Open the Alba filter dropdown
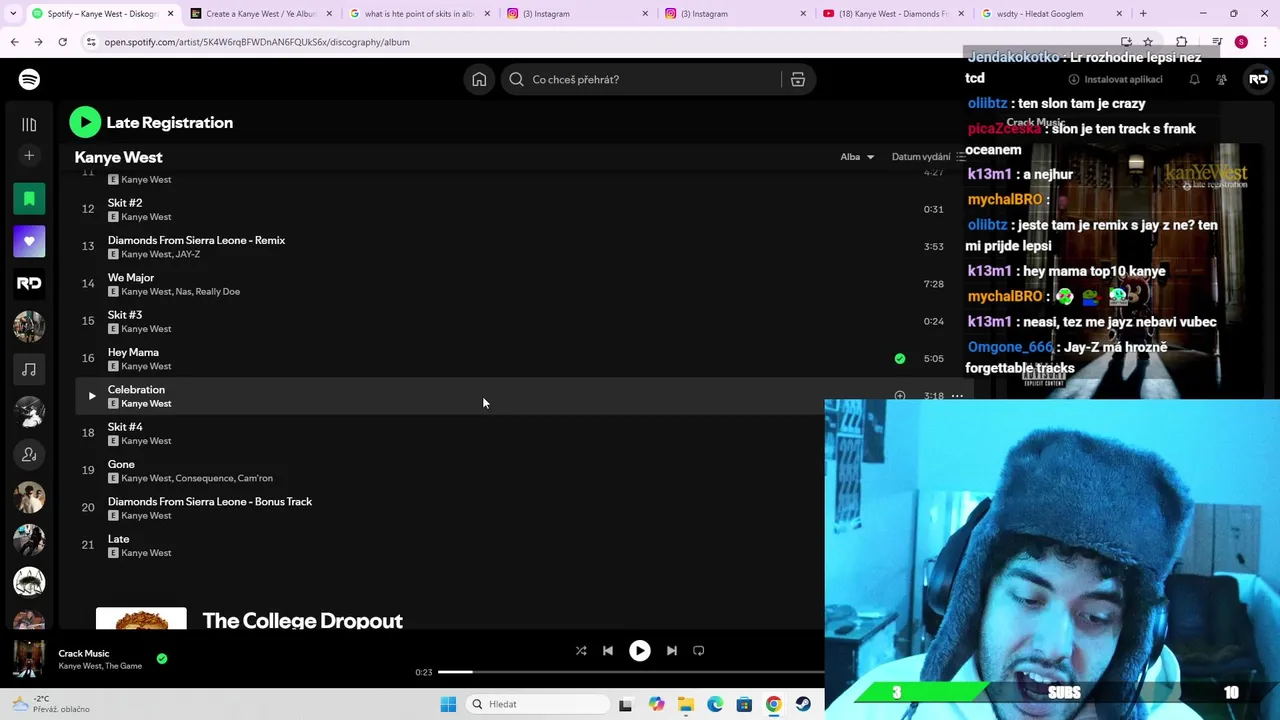 pyautogui.click(x=857, y=157)
